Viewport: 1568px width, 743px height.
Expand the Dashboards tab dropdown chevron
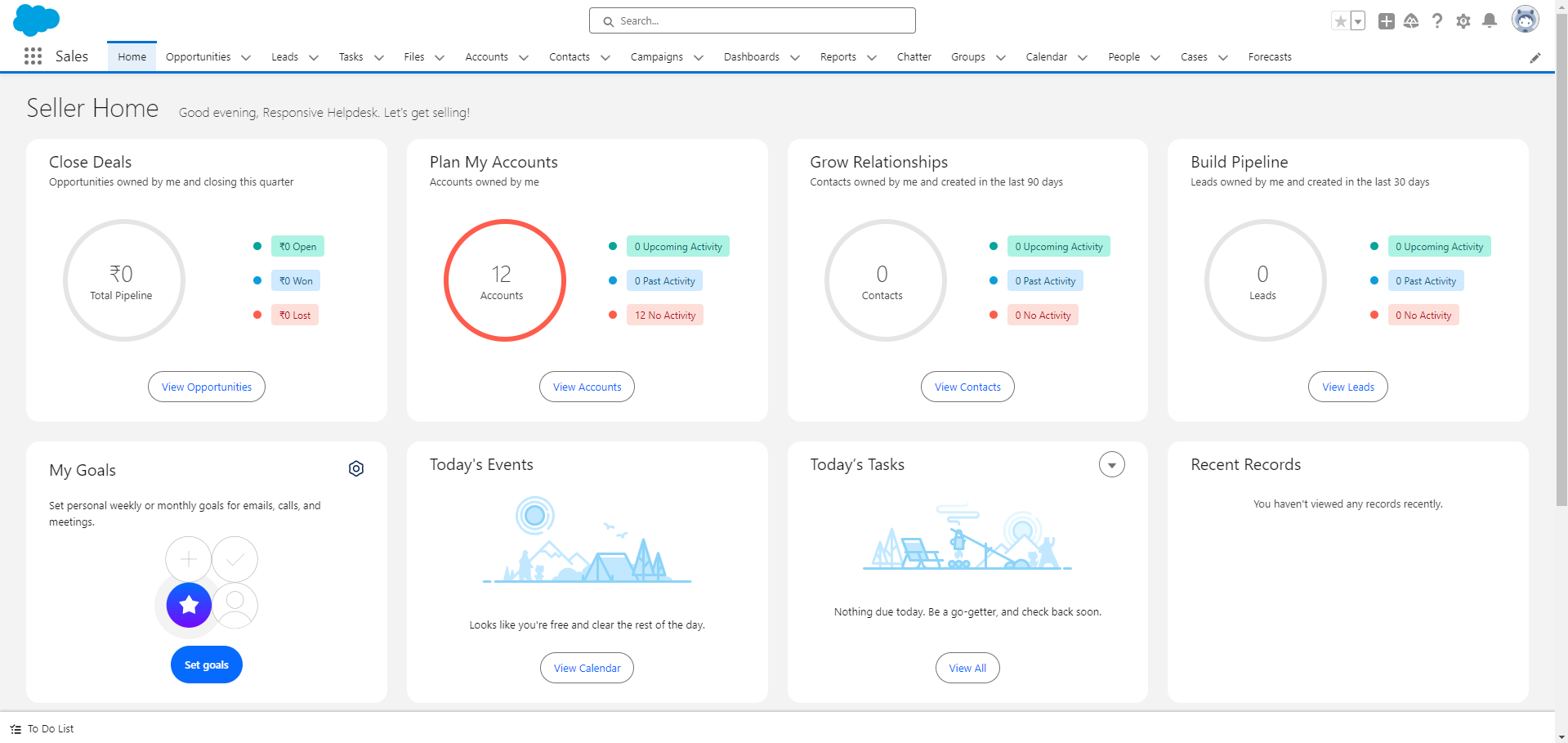click(795, 57)
